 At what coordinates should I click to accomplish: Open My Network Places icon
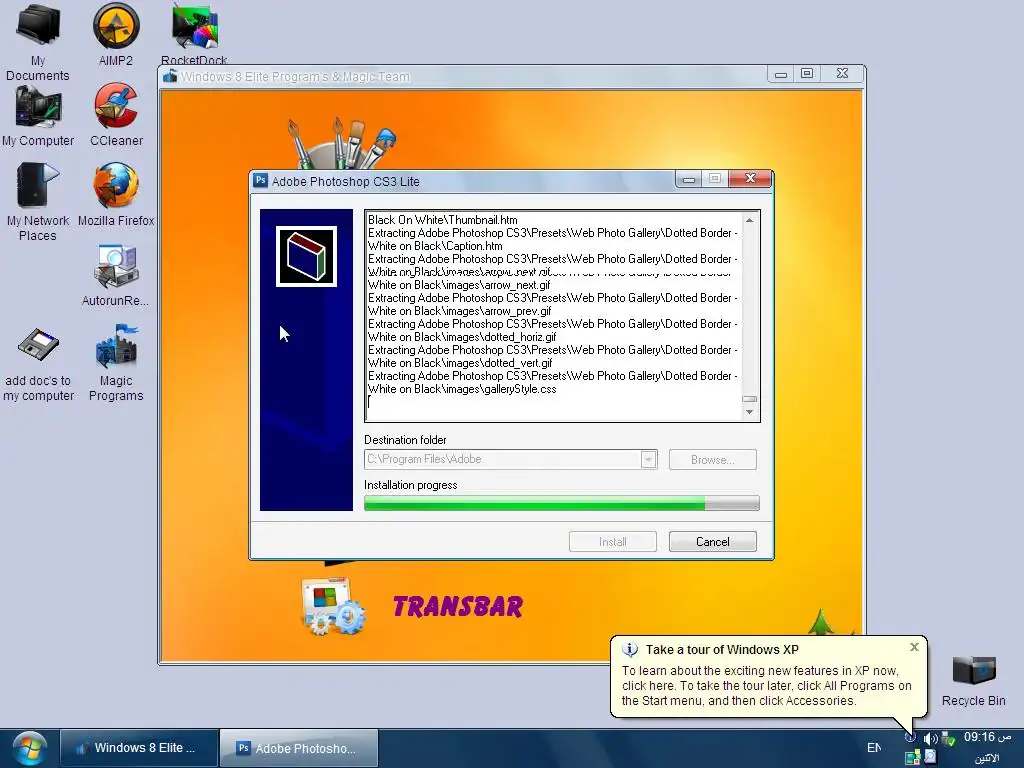pyautogui.click(x=38, y=201)
